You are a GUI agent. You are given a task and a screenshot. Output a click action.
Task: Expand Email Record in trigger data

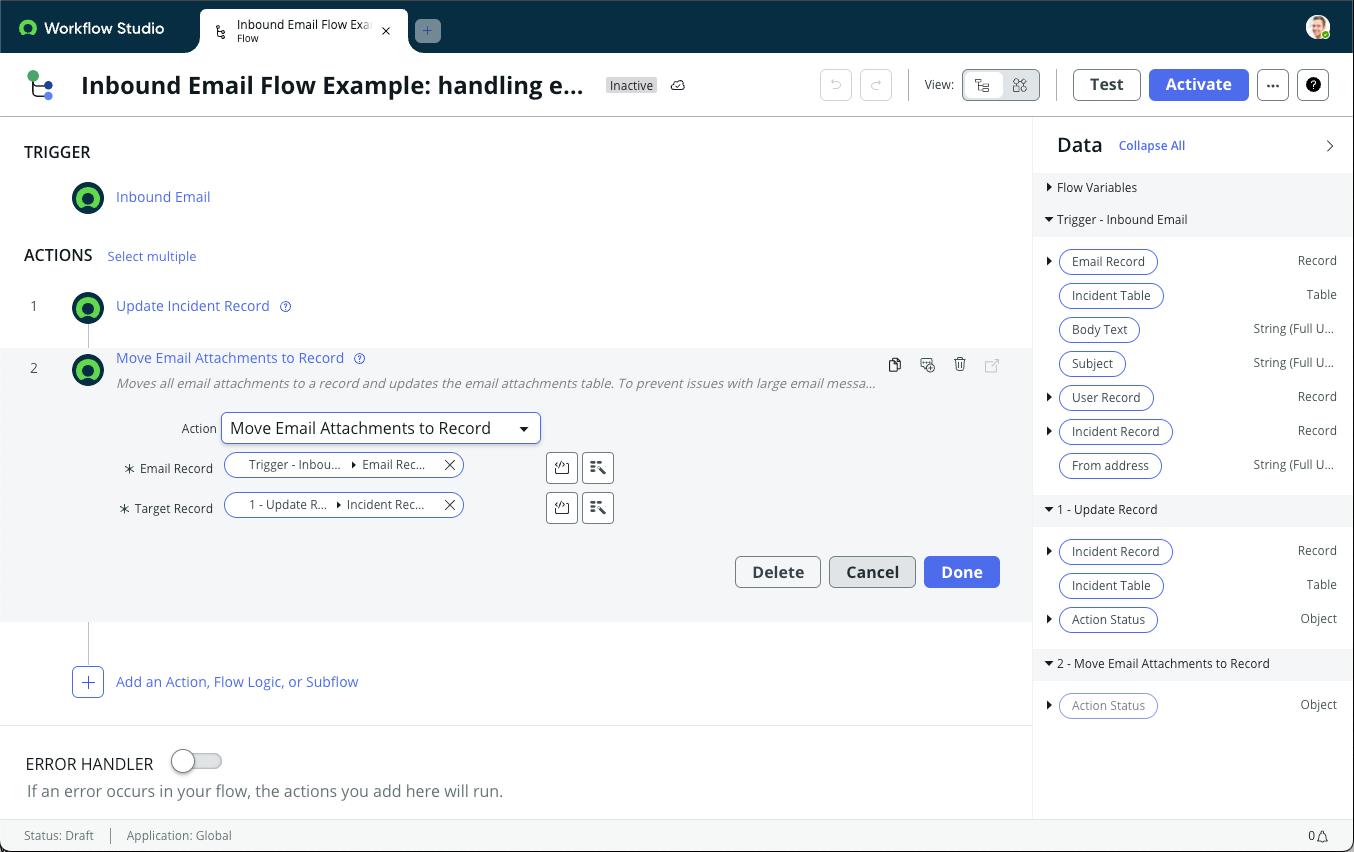[1049, 262]
